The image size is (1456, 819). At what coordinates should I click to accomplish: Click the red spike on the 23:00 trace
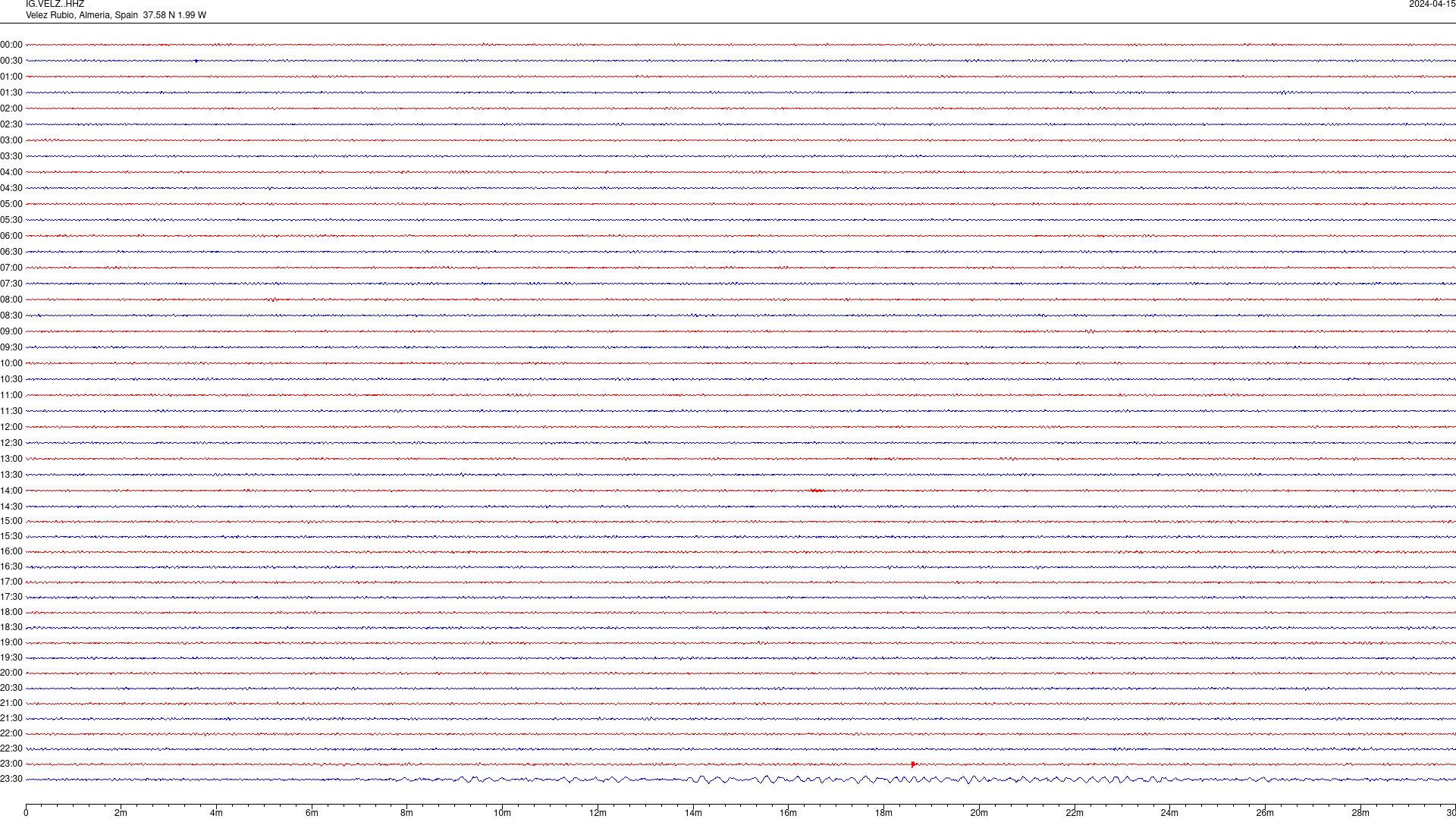tap(913, 764)
